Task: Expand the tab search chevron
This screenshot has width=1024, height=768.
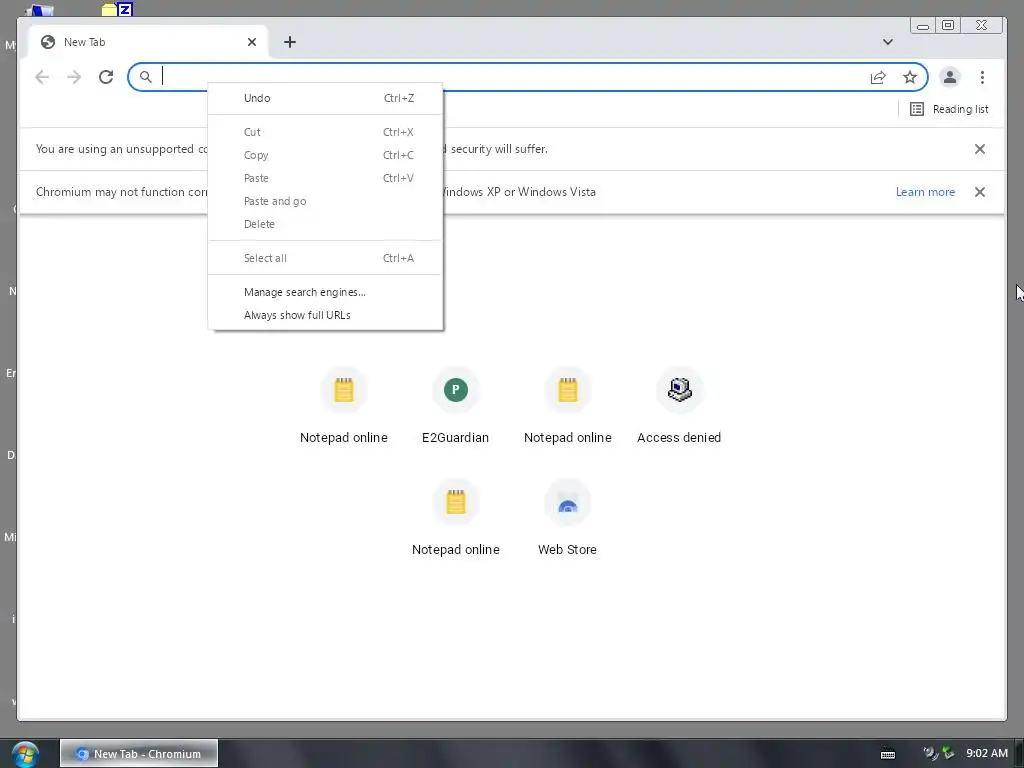Action: (888, 42)
